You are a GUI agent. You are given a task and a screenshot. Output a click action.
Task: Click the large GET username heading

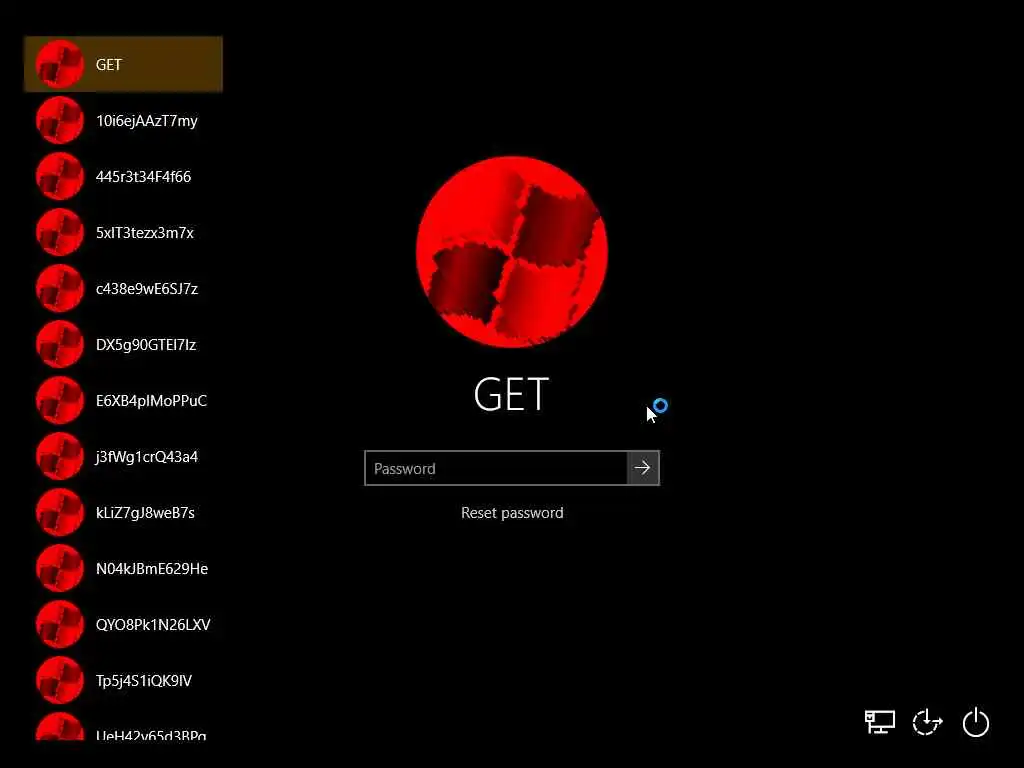point(511,394)
